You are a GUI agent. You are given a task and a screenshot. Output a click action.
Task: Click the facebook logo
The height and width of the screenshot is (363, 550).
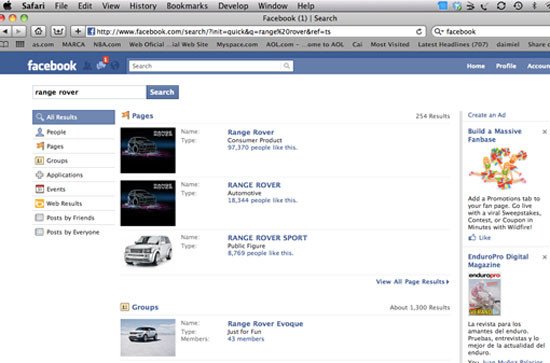(x=52, y=66)
